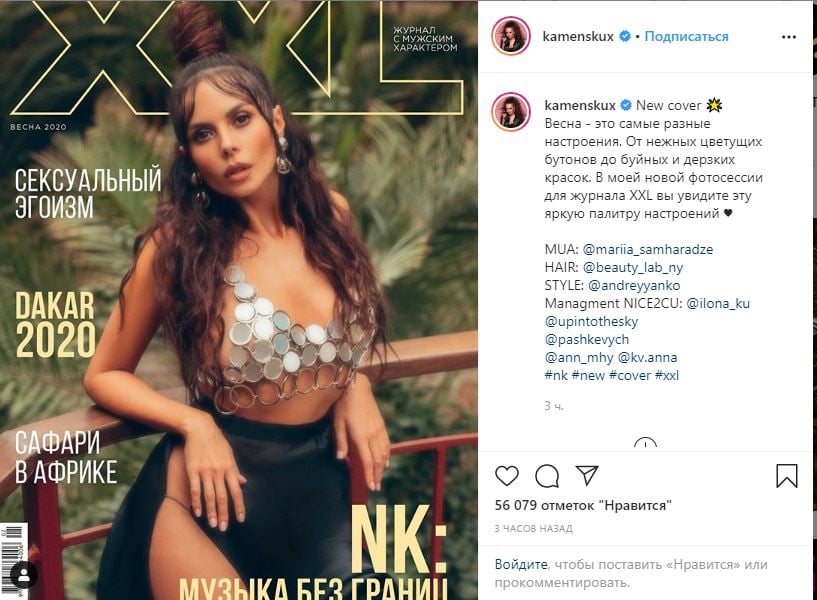
Task: Like the post with the heart icon
Action: click(x=506, y=476)
